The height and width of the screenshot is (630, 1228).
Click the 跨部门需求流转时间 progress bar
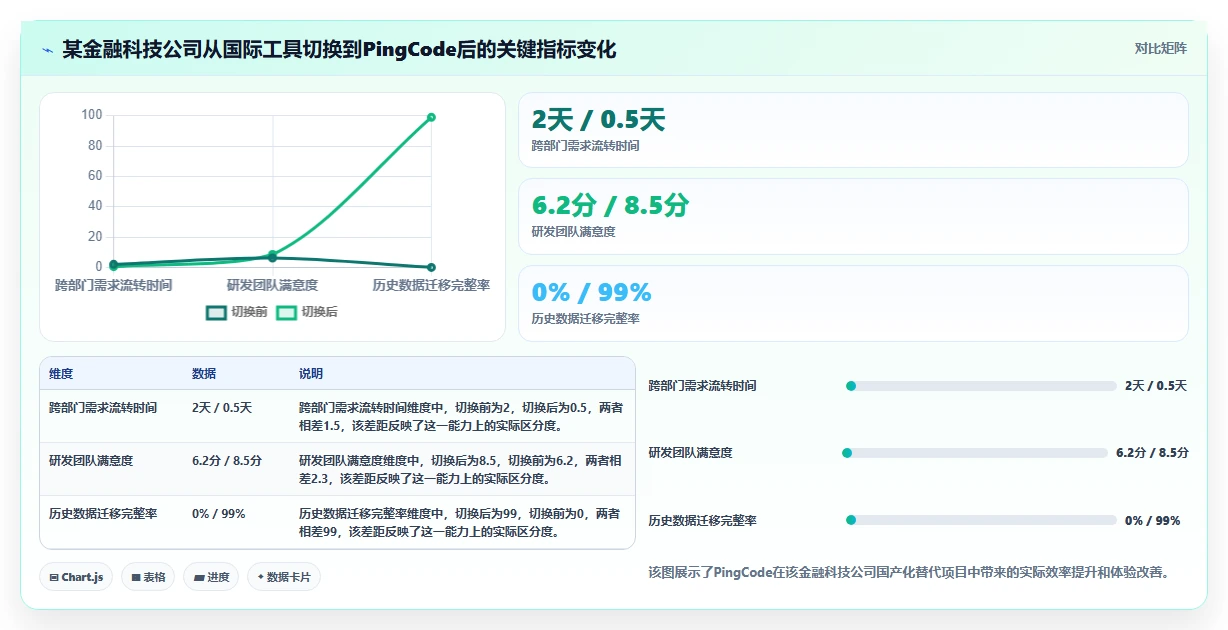pyautogui.click(x=981, y=386)
